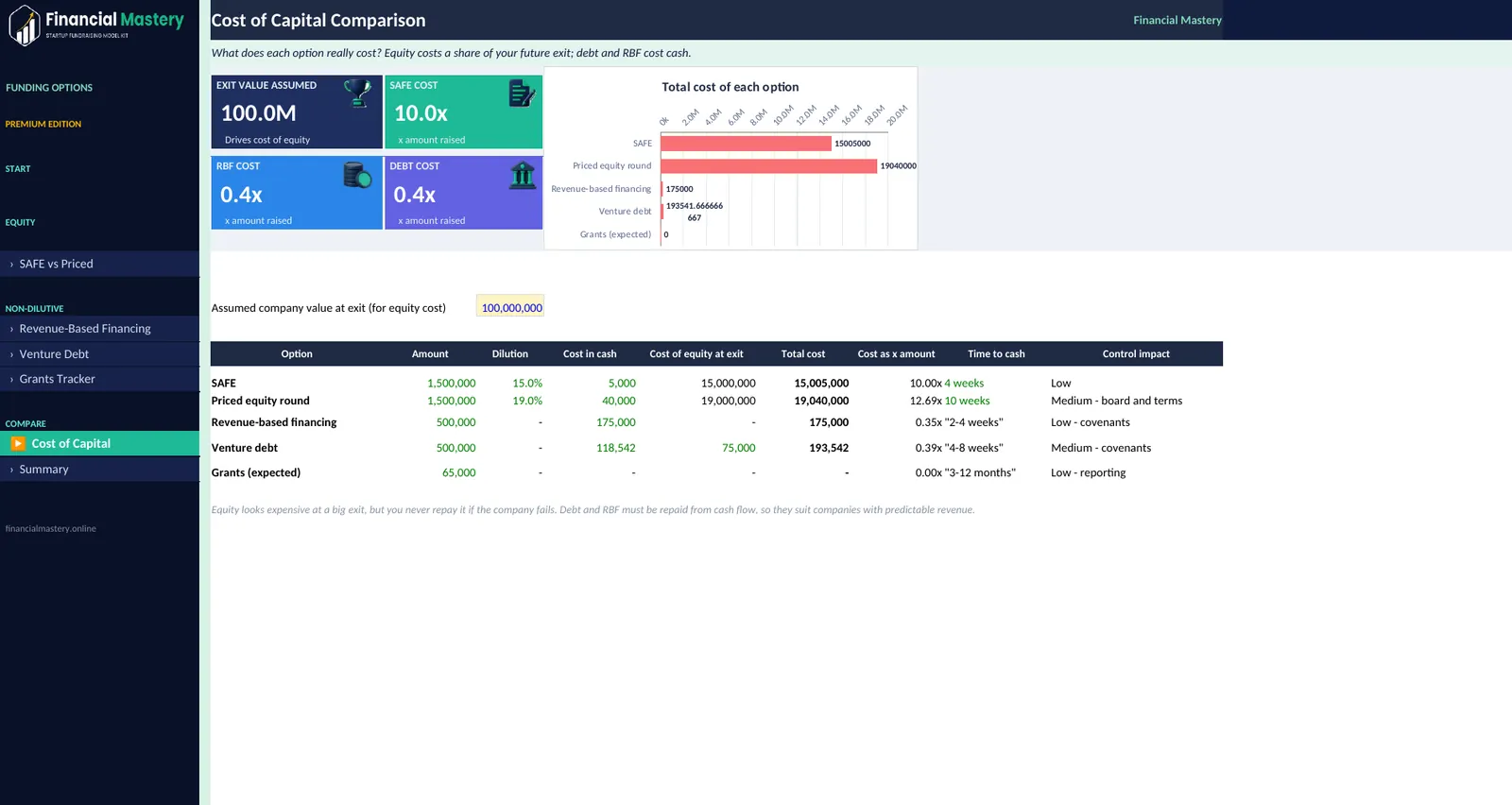Select the Venture debt cost in cash 118,542

point(616,448)
